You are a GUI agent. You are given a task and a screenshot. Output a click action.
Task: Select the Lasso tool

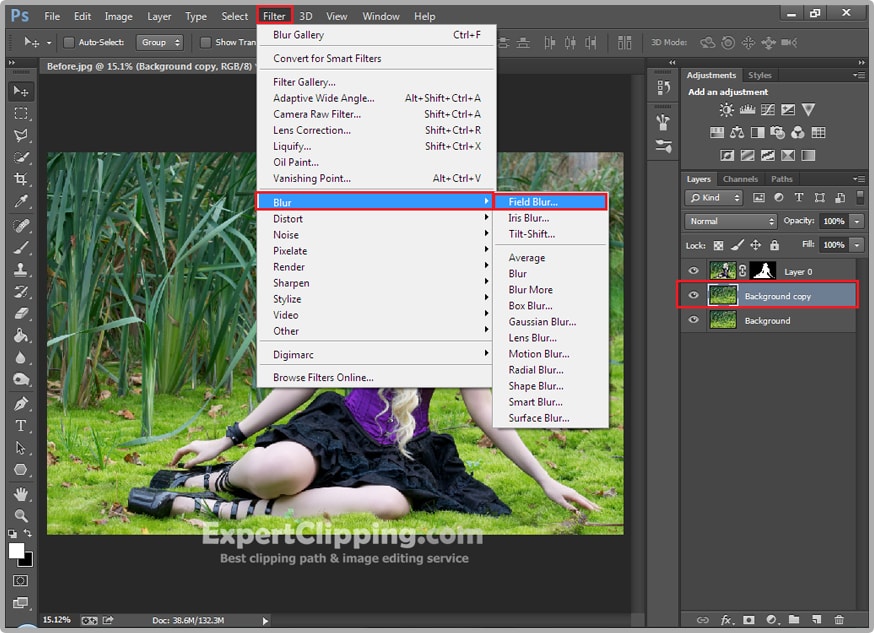tap(21, 135)
